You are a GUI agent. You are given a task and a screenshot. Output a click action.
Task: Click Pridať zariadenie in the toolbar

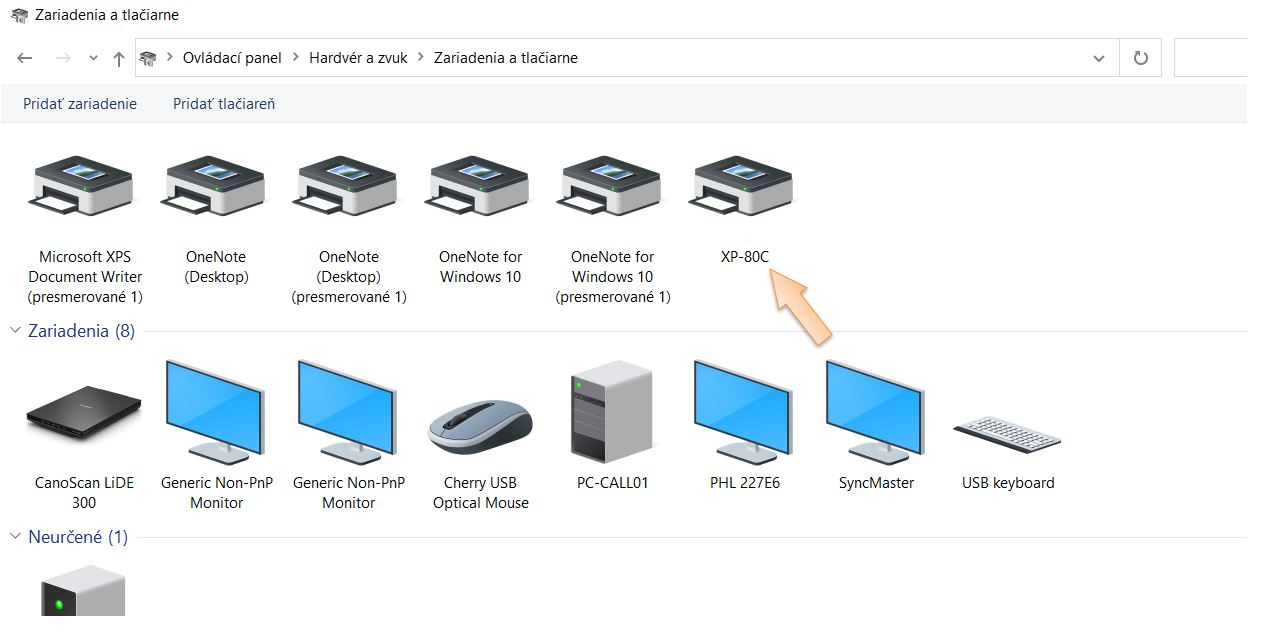tap(80, 104)
